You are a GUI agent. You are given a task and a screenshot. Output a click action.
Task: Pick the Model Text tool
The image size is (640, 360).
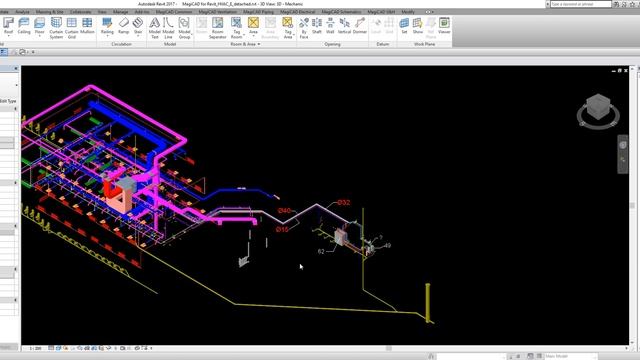click(154, 28)
